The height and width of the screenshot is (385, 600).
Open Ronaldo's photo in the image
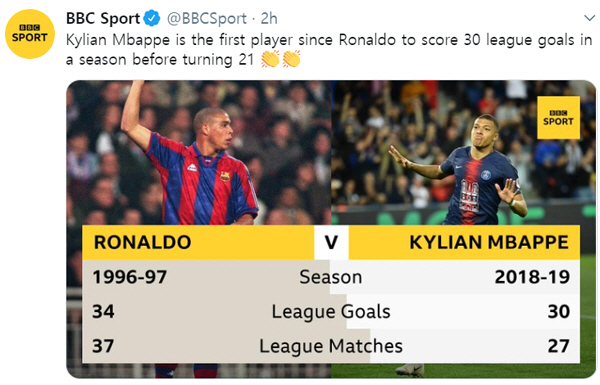point(199,153)
